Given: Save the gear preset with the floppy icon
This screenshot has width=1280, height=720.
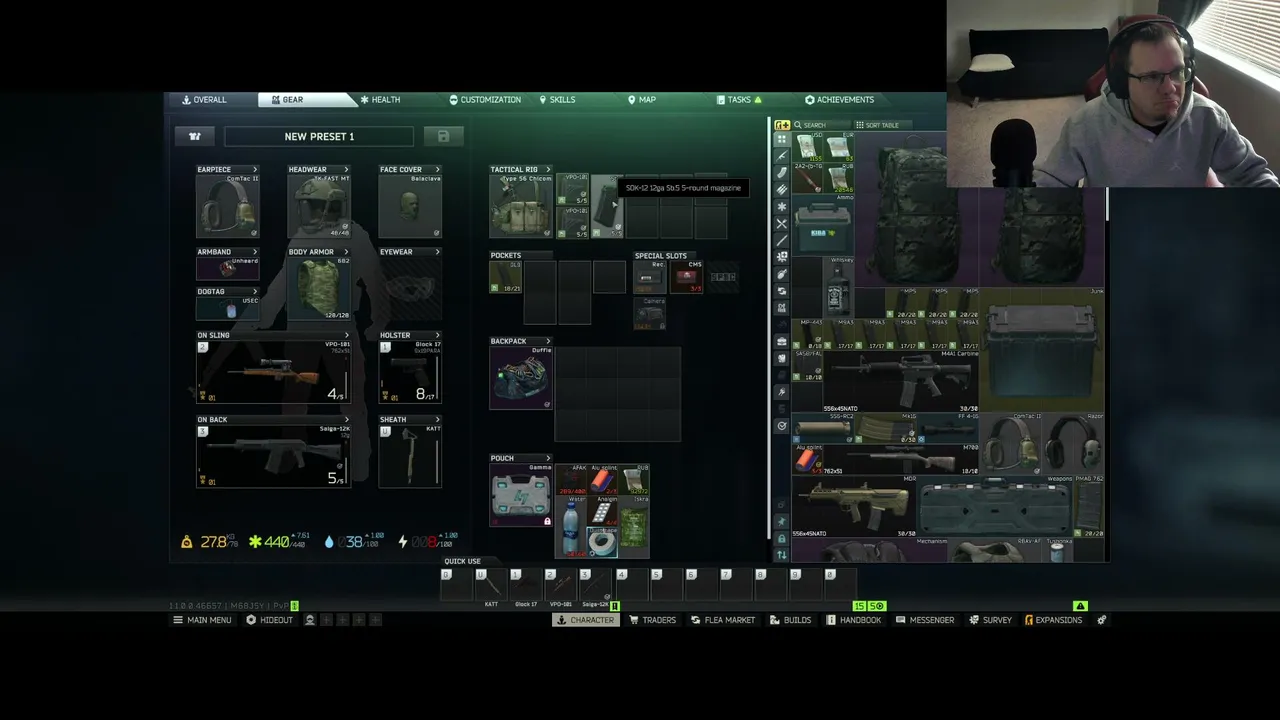Looking at the screenshot, I should point(443,136).
